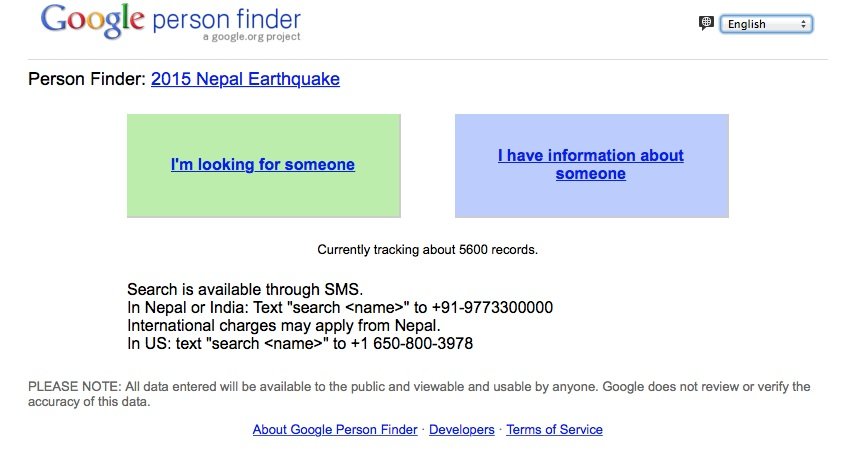The image size is (855, 454).
Task: Click the "Currently tracking about 5600 records" text
Action: click(427, 249)
